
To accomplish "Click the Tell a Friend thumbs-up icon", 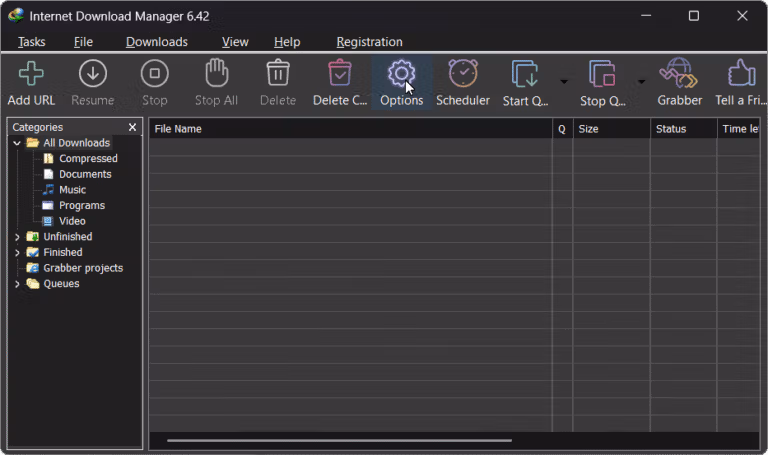I will (741, 72).
